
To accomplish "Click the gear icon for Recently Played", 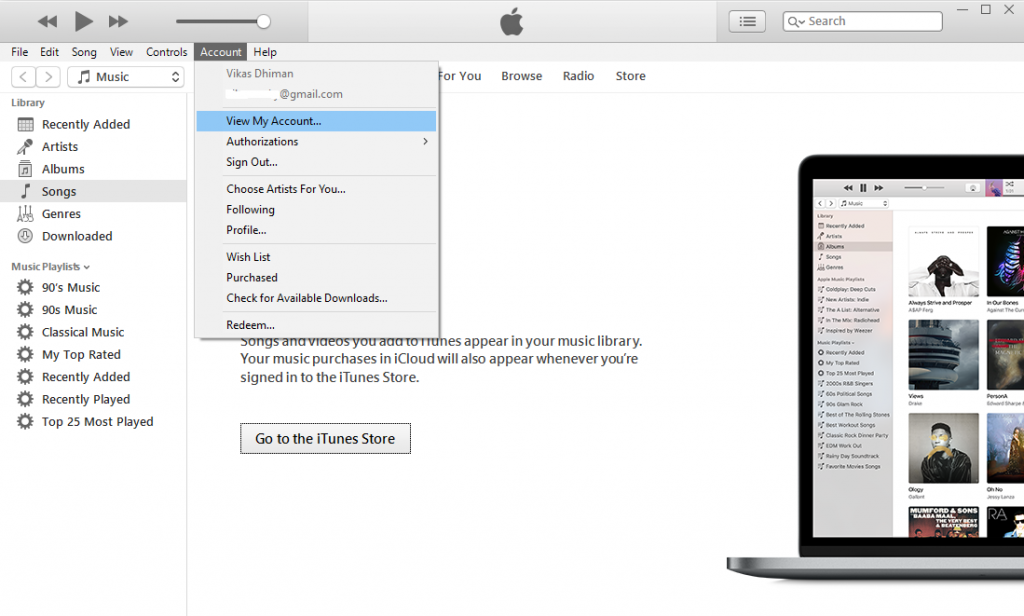I will click(25, 399).
